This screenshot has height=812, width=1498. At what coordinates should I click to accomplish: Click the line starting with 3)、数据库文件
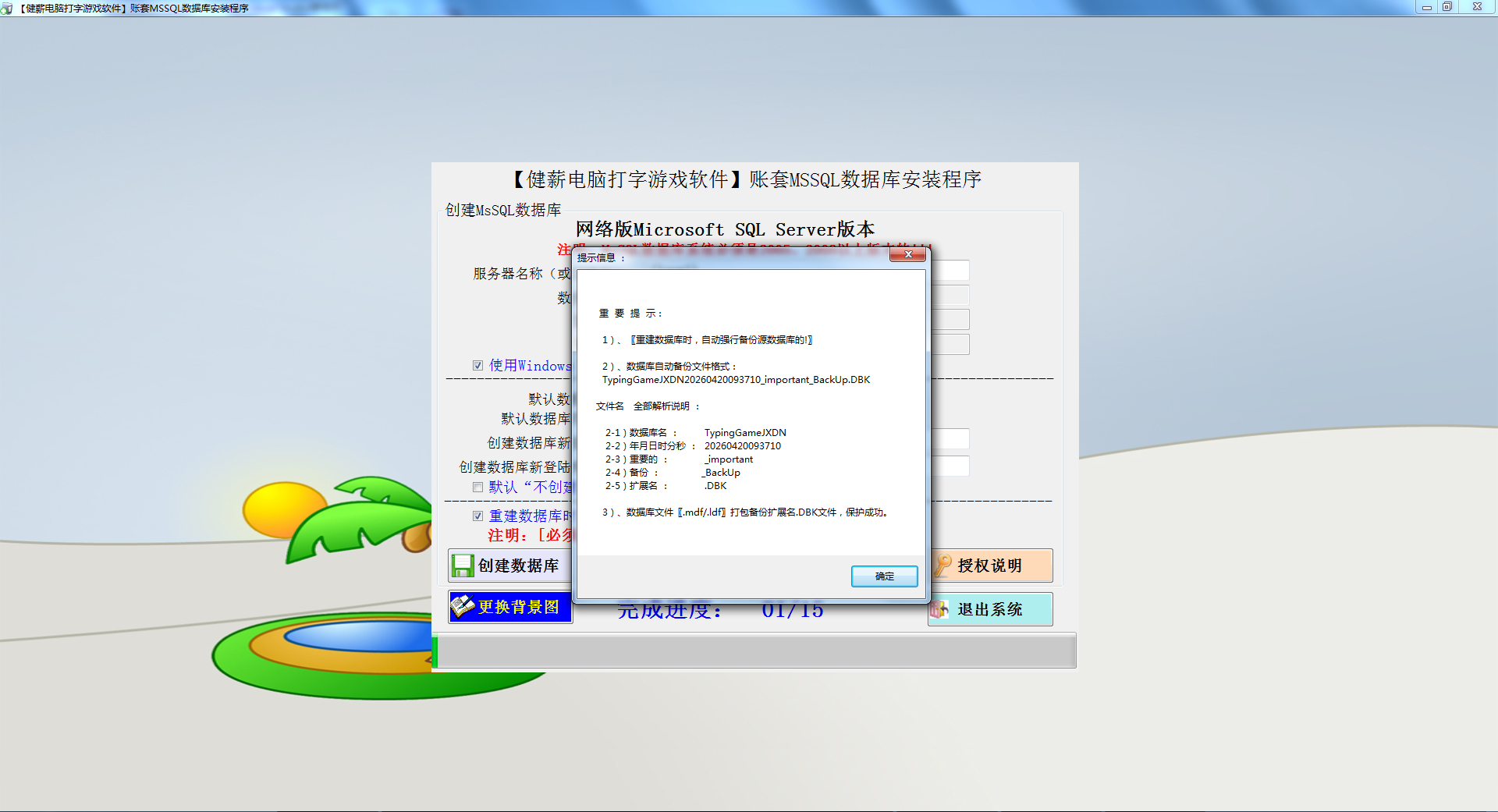tap(747, 512)
